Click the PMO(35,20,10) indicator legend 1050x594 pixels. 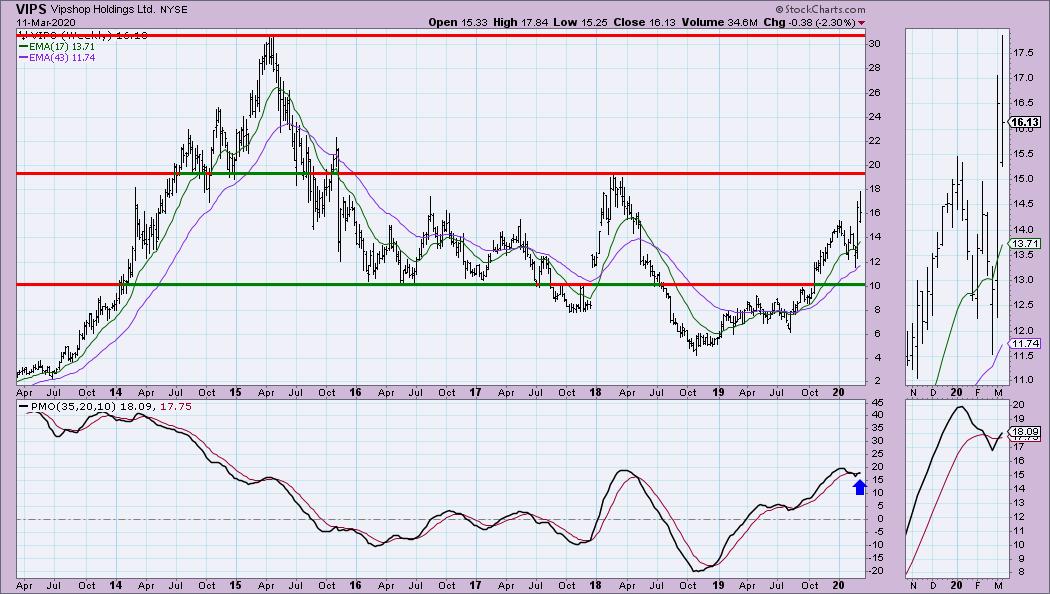pos(106,406)
